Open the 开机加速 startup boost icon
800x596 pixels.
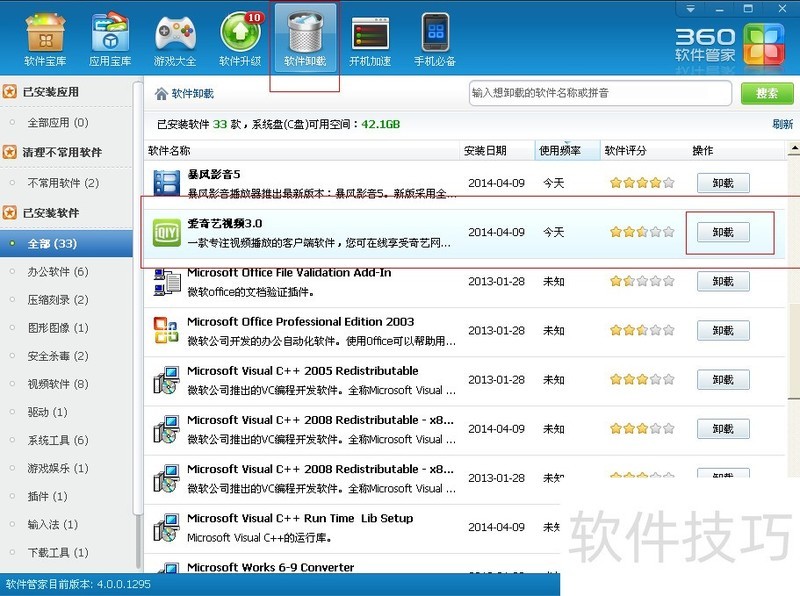pos(370,33)
